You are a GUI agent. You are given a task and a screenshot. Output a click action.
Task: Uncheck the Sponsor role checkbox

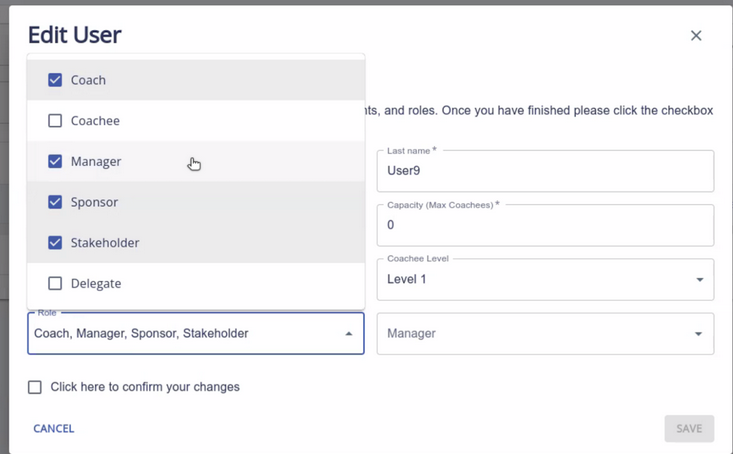[x=55, y=202]
